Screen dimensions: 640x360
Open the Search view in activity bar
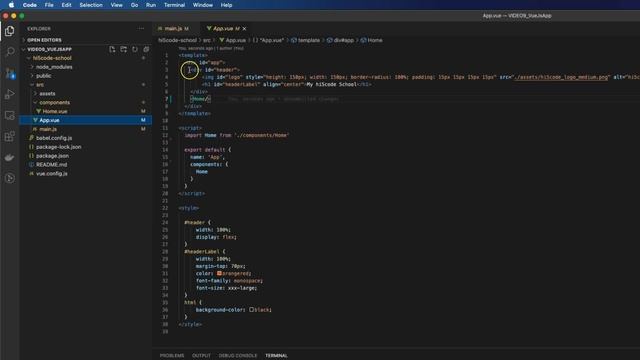click(x=10, y=52)
